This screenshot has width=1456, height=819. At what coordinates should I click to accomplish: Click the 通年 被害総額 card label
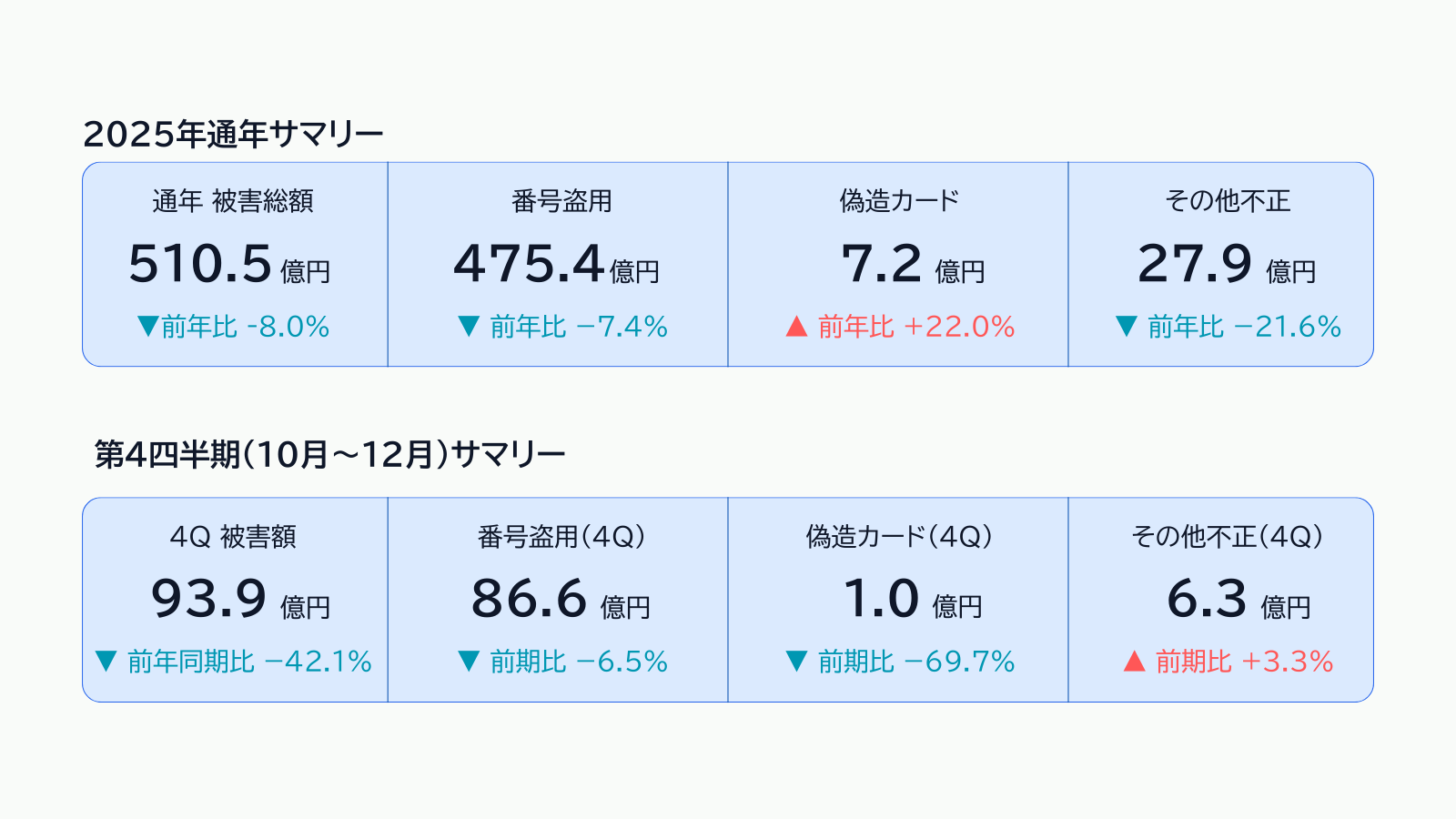coord(233,201)
